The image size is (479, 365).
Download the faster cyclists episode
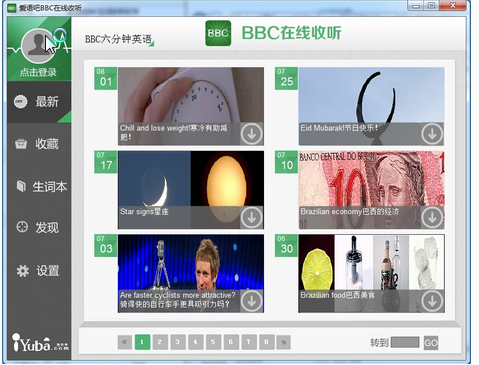click(x=252, y=301)
